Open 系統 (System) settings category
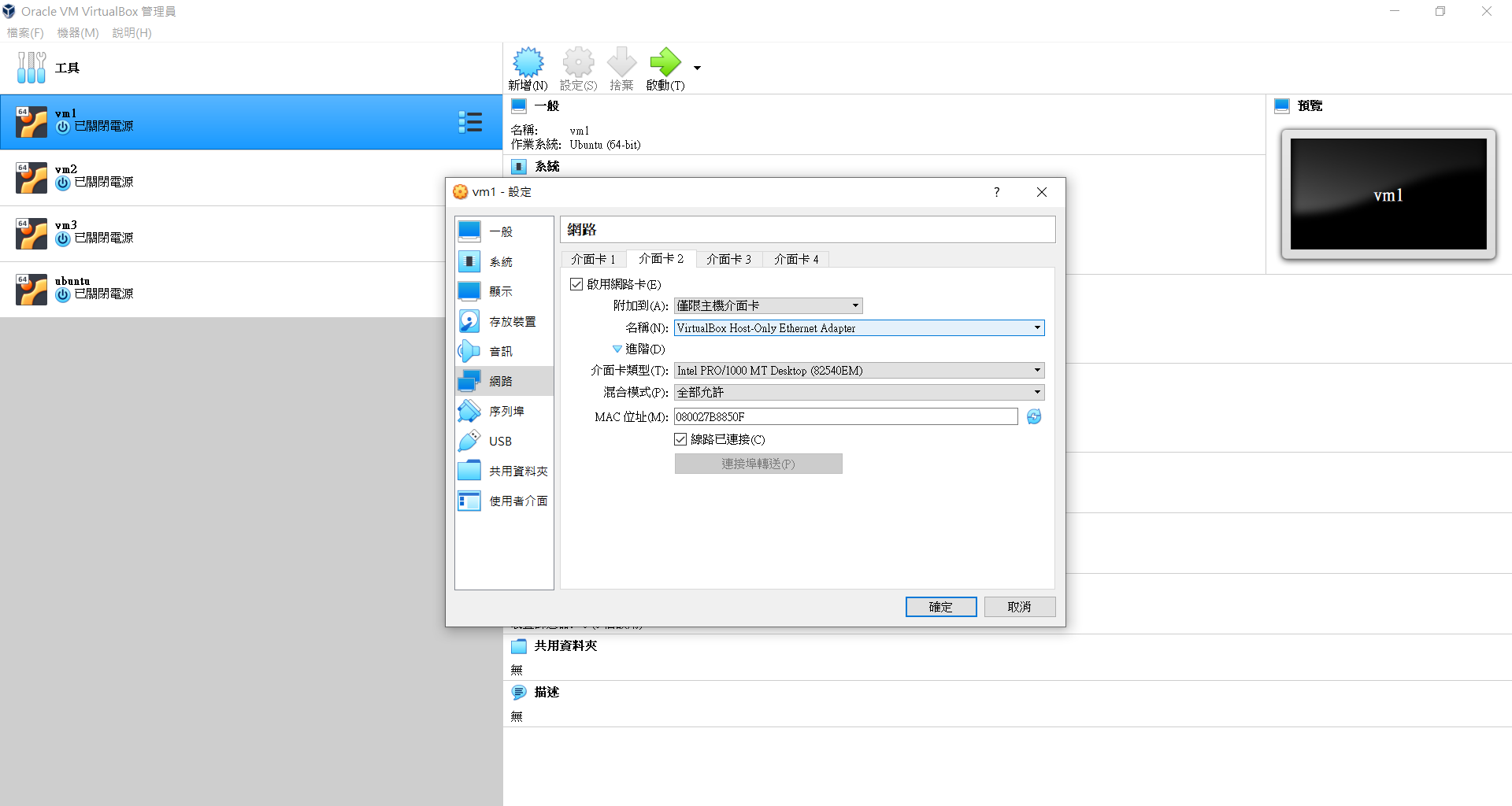The width and height of the screenshot is (1512, 806). [504, 261]
